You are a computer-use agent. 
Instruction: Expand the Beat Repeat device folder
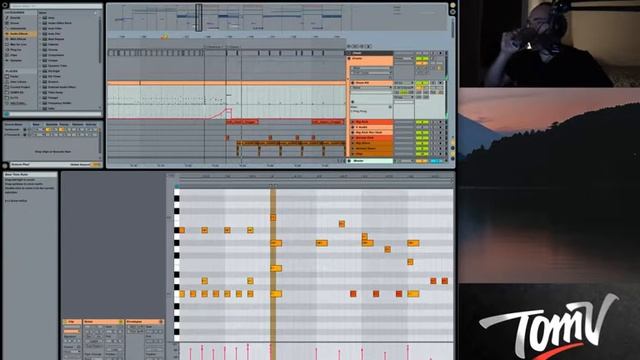pos(40,39)
